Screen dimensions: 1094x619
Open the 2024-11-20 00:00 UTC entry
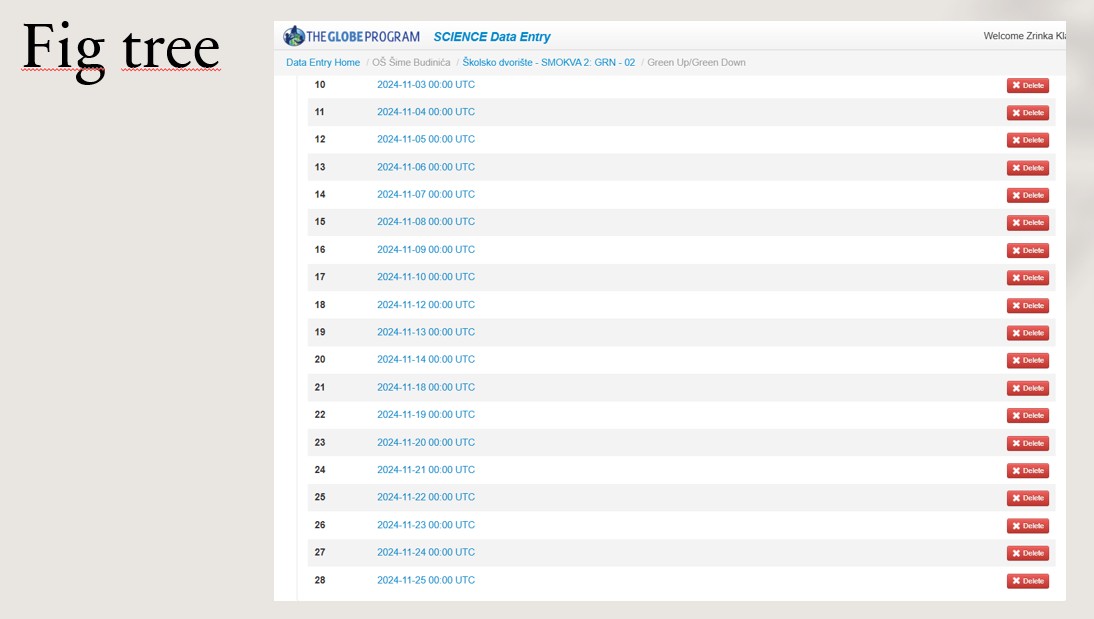pyautogui.click(x=425, y=443)
